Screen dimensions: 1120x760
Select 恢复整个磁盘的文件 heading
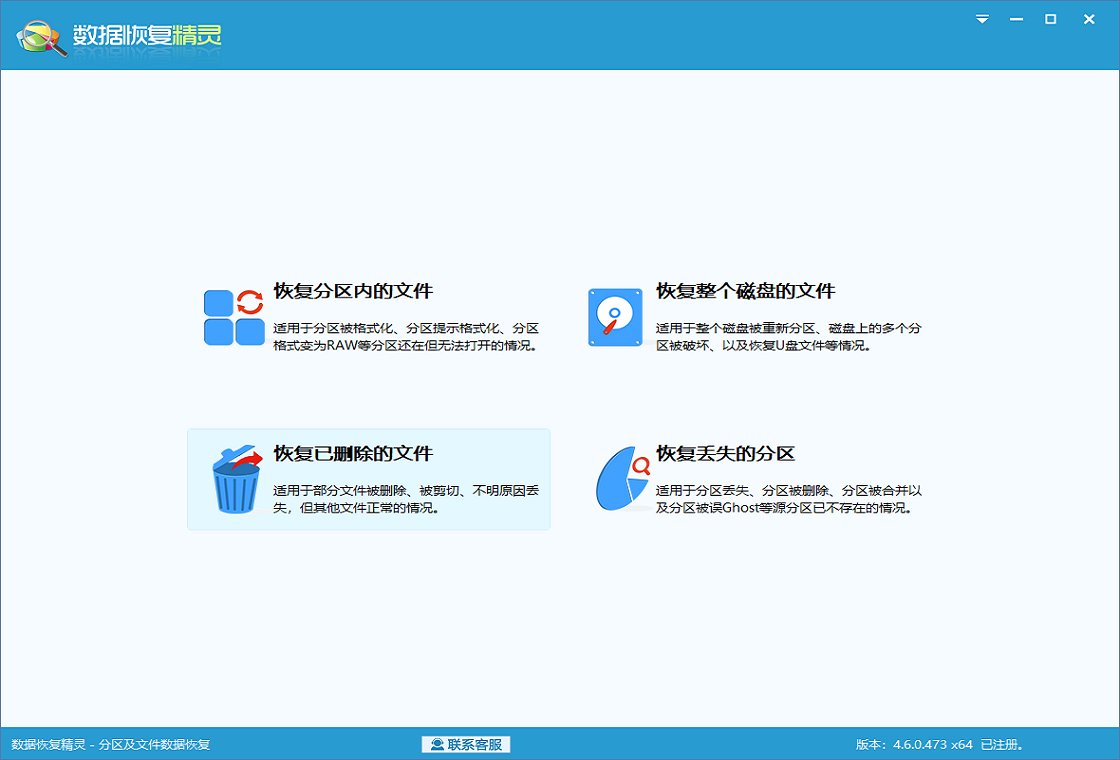[x=746, y=291]
